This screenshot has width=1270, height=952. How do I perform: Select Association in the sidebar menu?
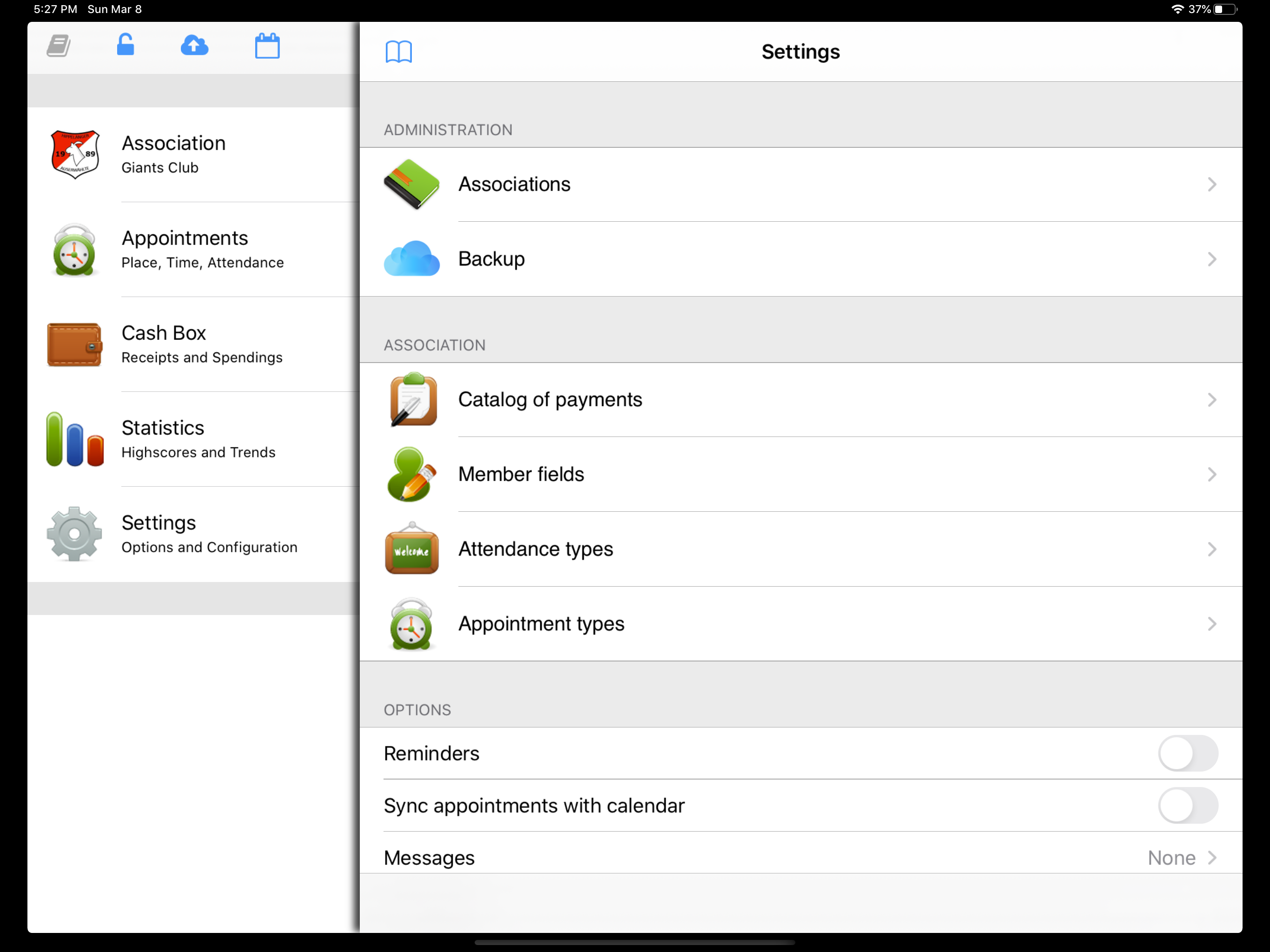[x=193, y=154]
